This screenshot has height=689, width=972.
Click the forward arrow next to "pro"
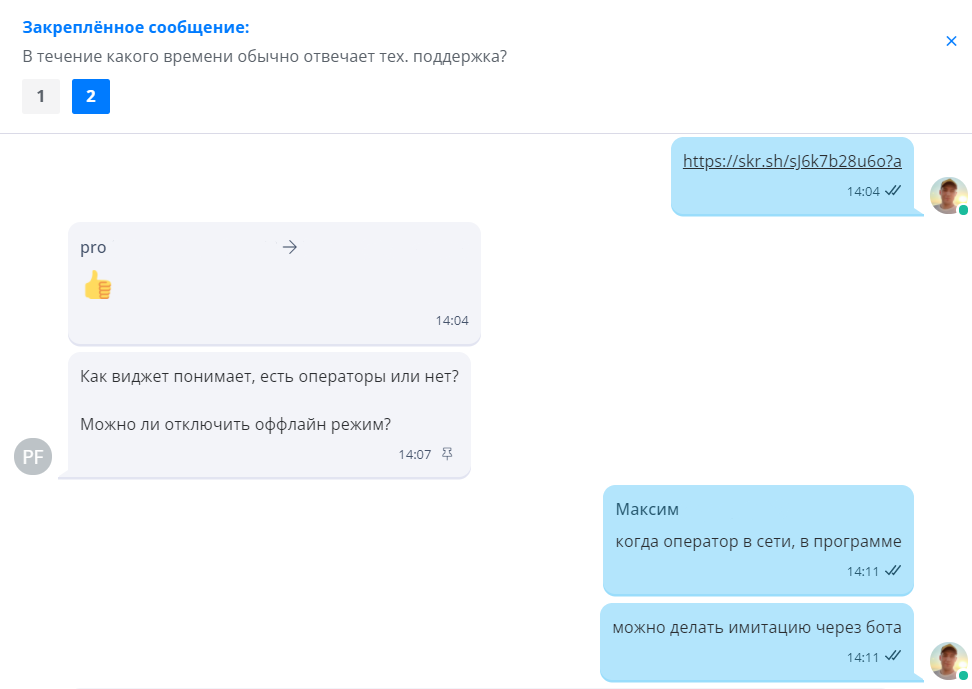coord(290,247)
